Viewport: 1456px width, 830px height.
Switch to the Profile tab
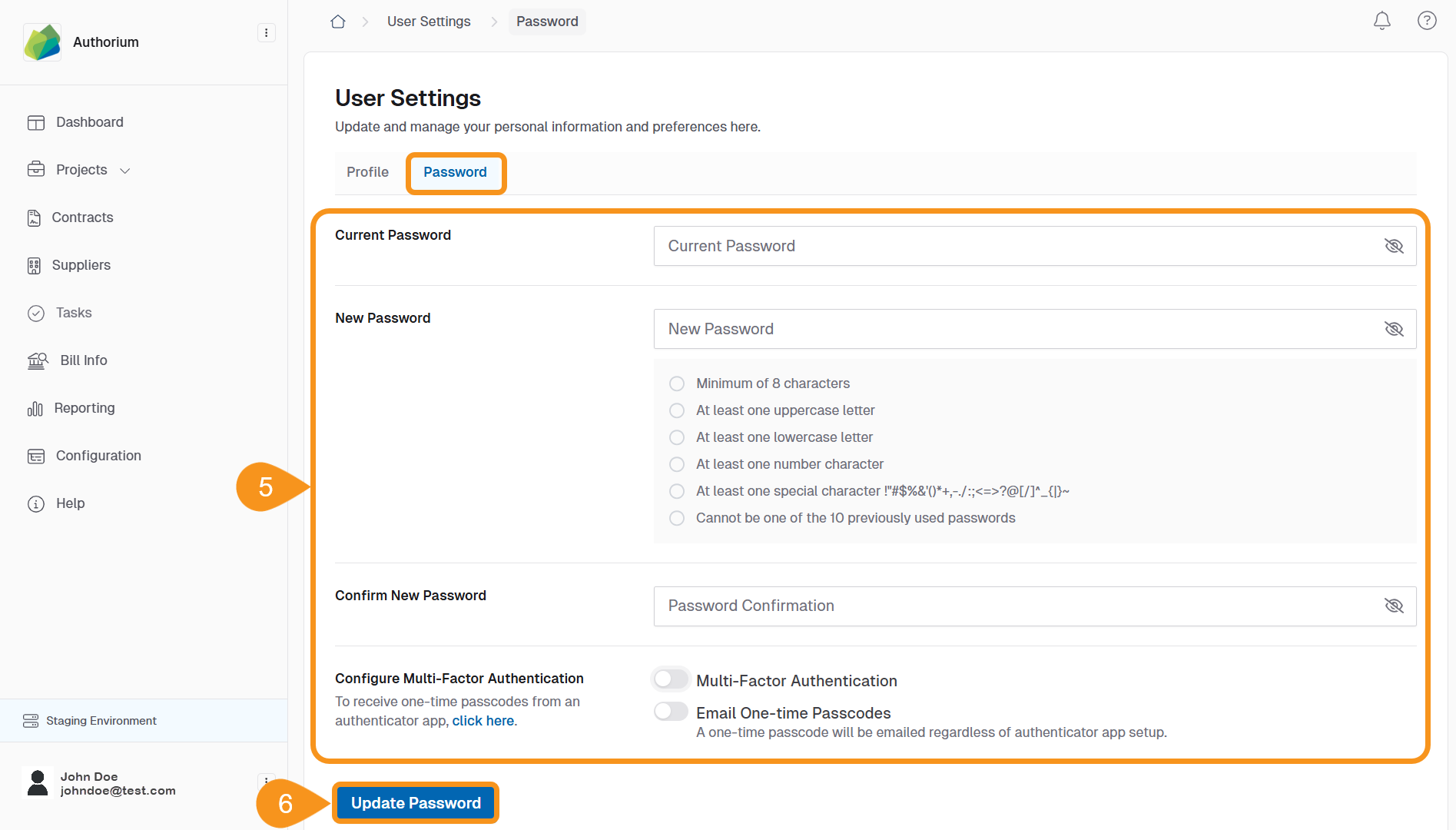click(x=367, y=172)
